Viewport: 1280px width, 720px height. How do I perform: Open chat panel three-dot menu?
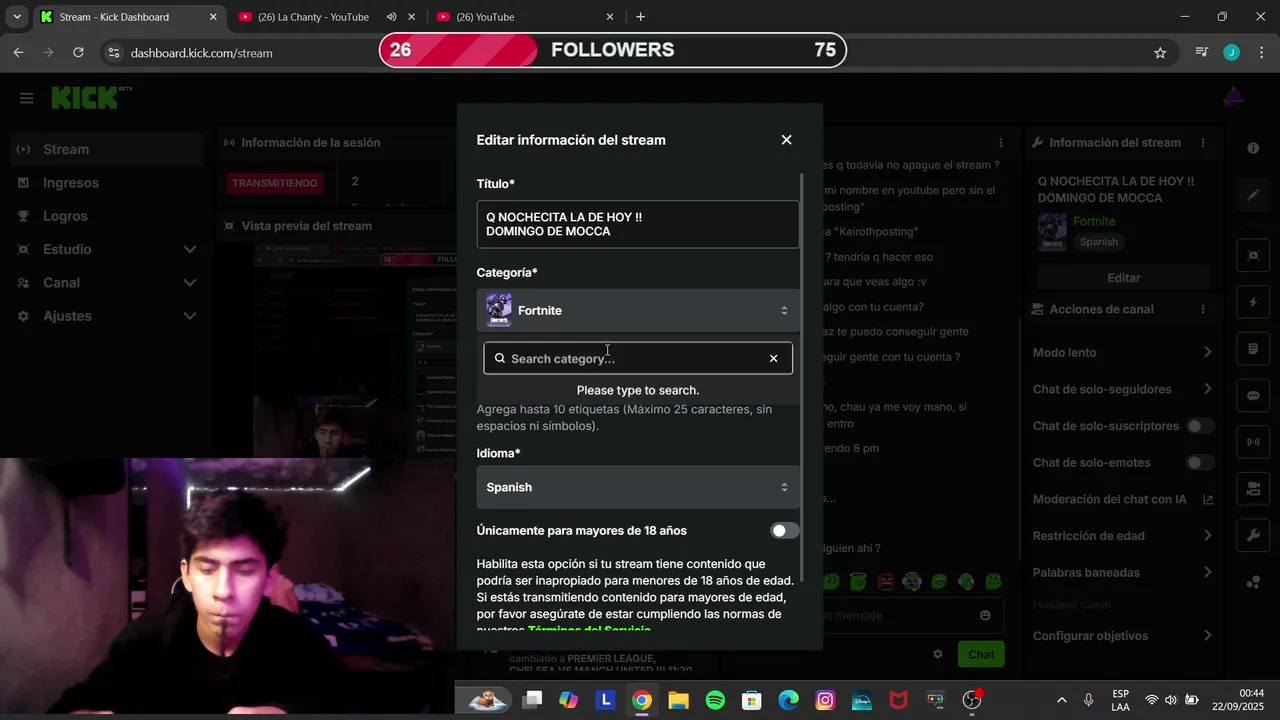[1000, 143]
